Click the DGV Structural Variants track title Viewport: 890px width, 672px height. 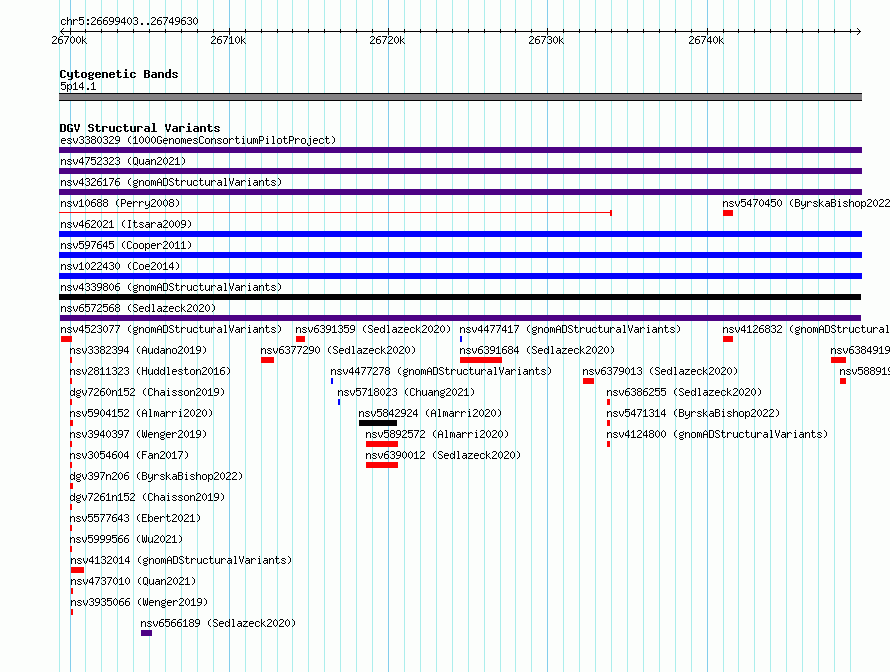pos(140,128)
